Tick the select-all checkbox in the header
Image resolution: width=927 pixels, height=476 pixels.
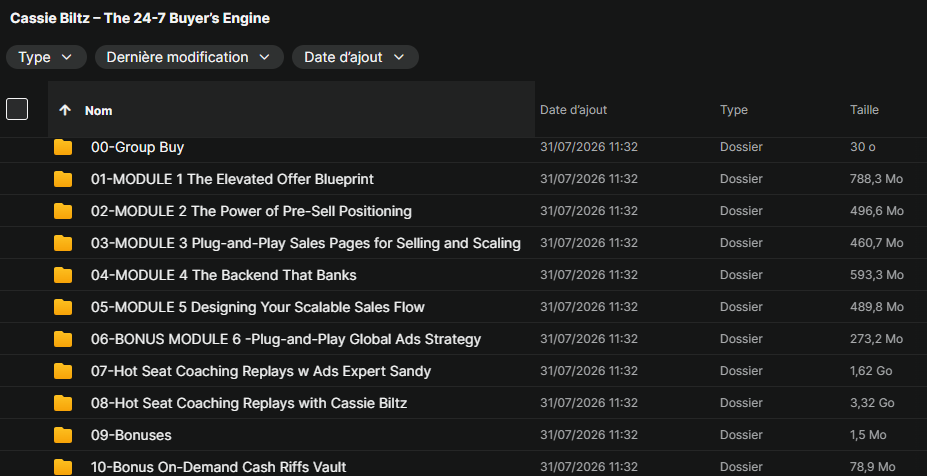[x=17, y=109]
